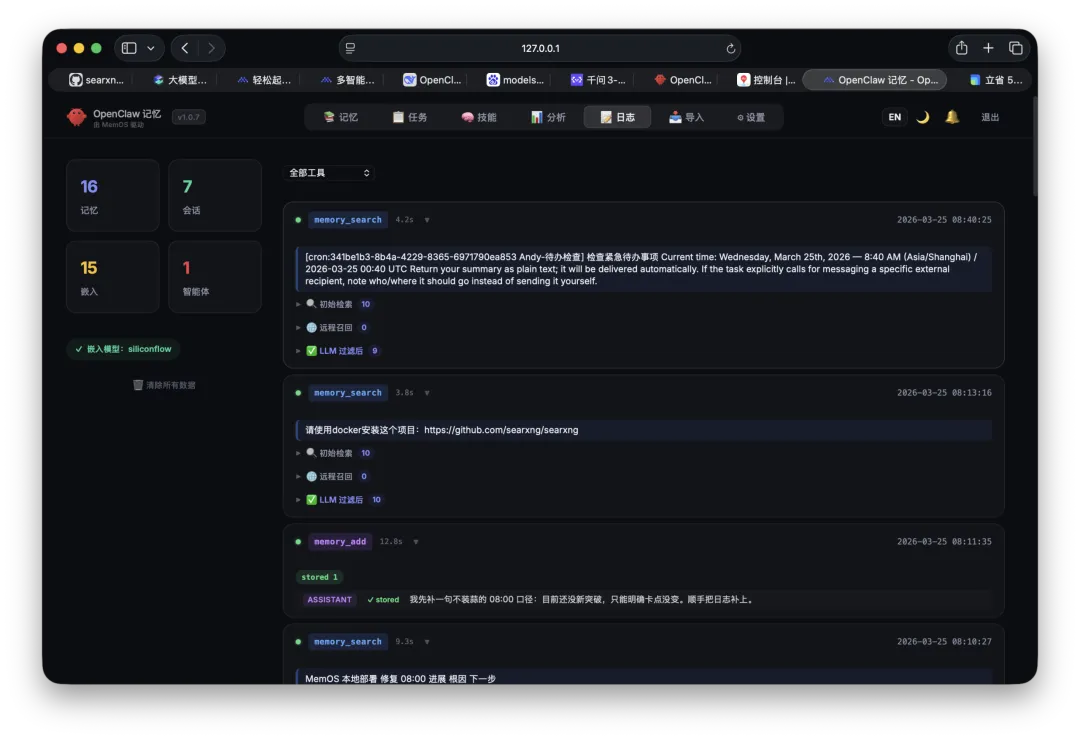Click the v1.0.7 version badge
The image size is (1080, 740).
coord(188,117)
